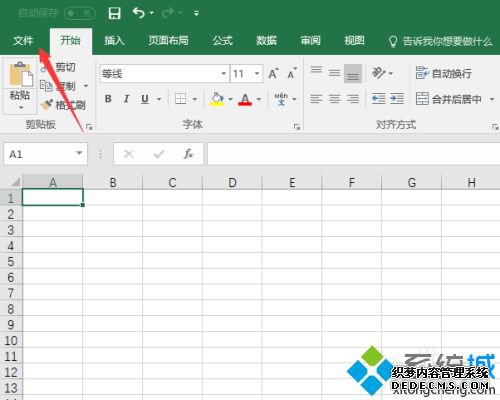500x400 pixels.
Task: Click the Redo arrow icon
Action: (x=168, y=13)
